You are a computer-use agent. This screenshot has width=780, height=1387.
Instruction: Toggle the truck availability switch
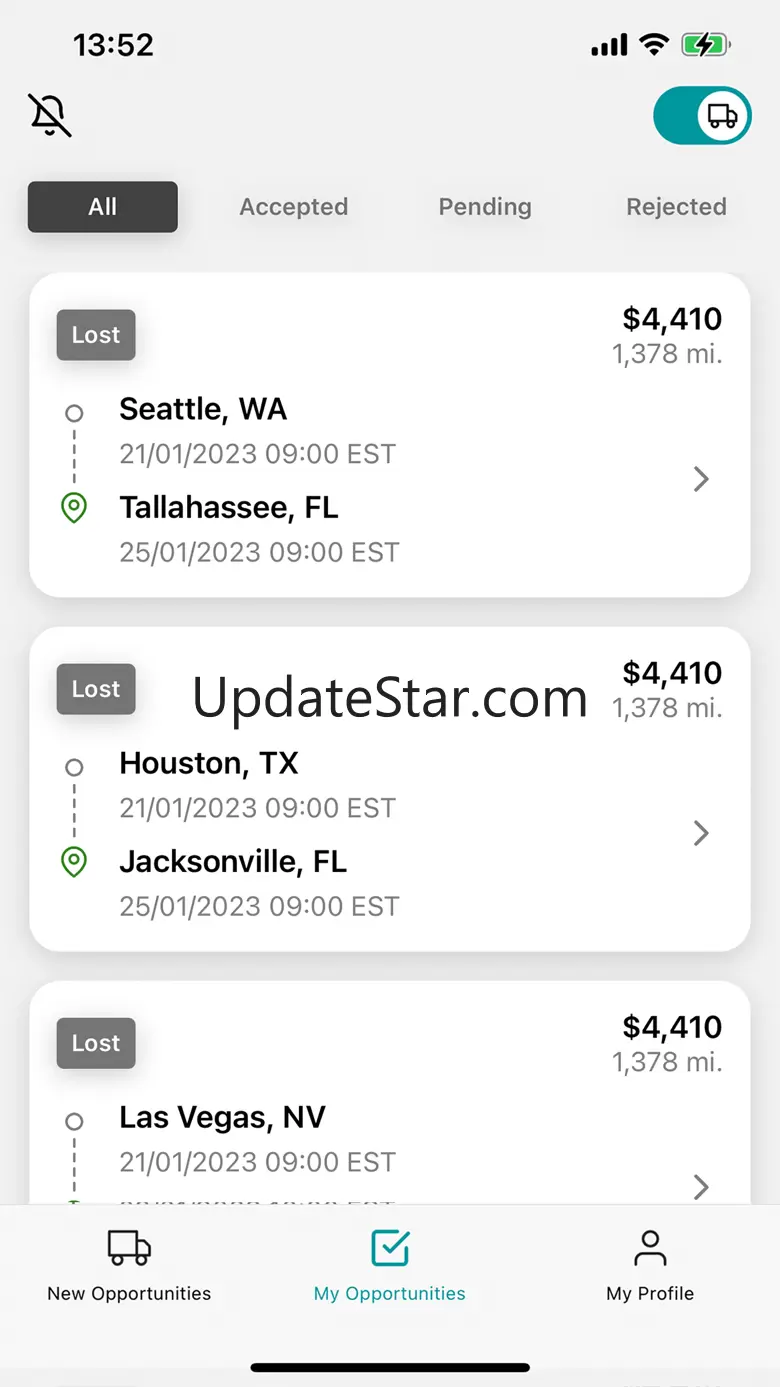tap(702, 116)
